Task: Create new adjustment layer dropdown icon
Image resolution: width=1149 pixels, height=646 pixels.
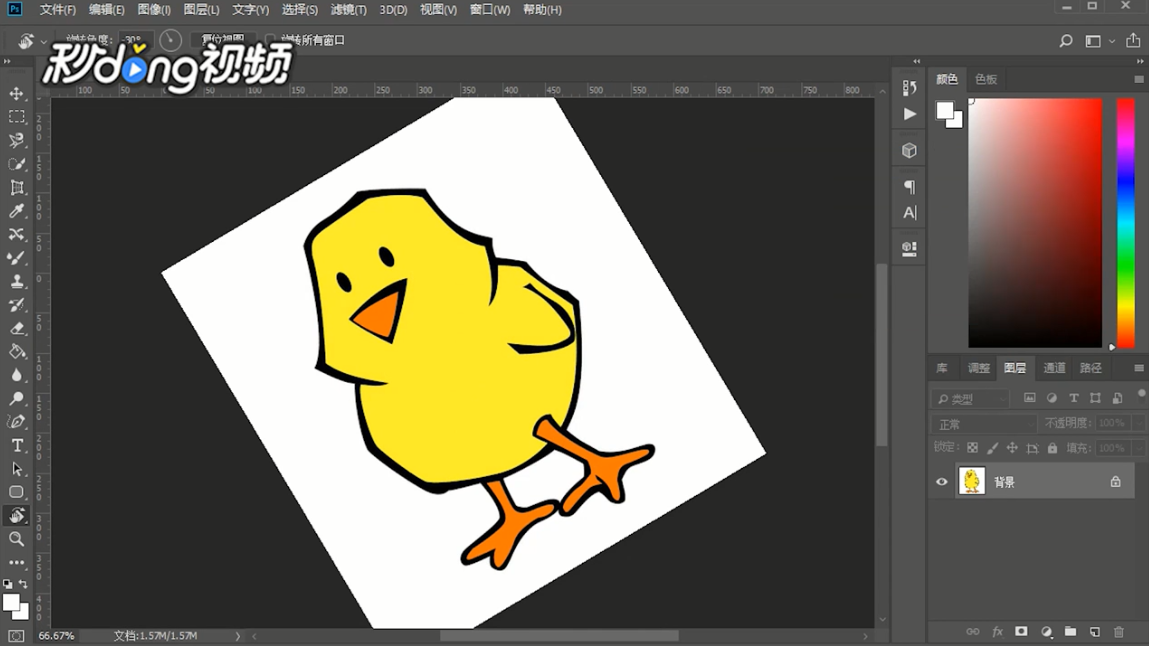Action: [1046, 631]
